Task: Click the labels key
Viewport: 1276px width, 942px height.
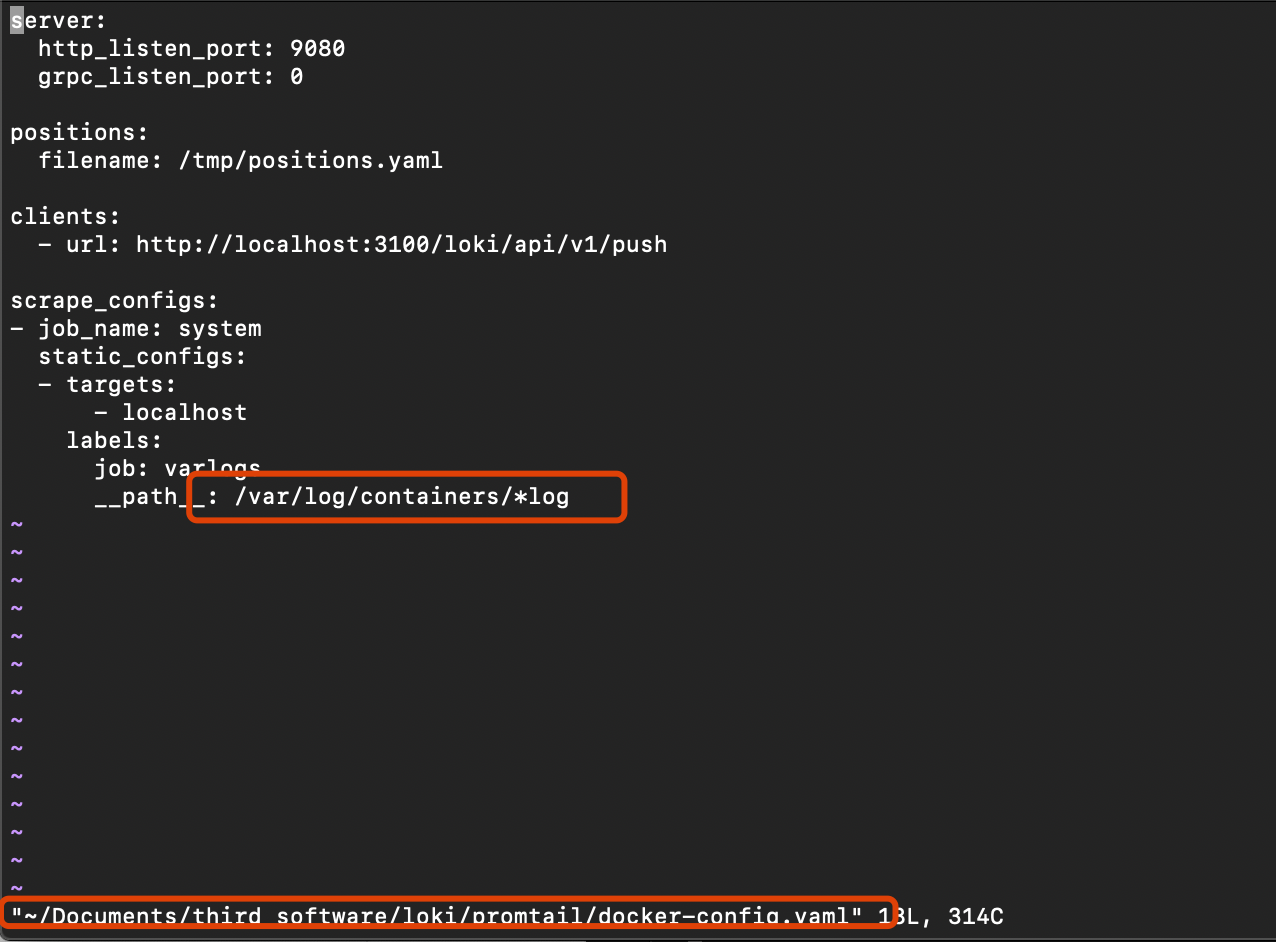Action: click(113, 441)
